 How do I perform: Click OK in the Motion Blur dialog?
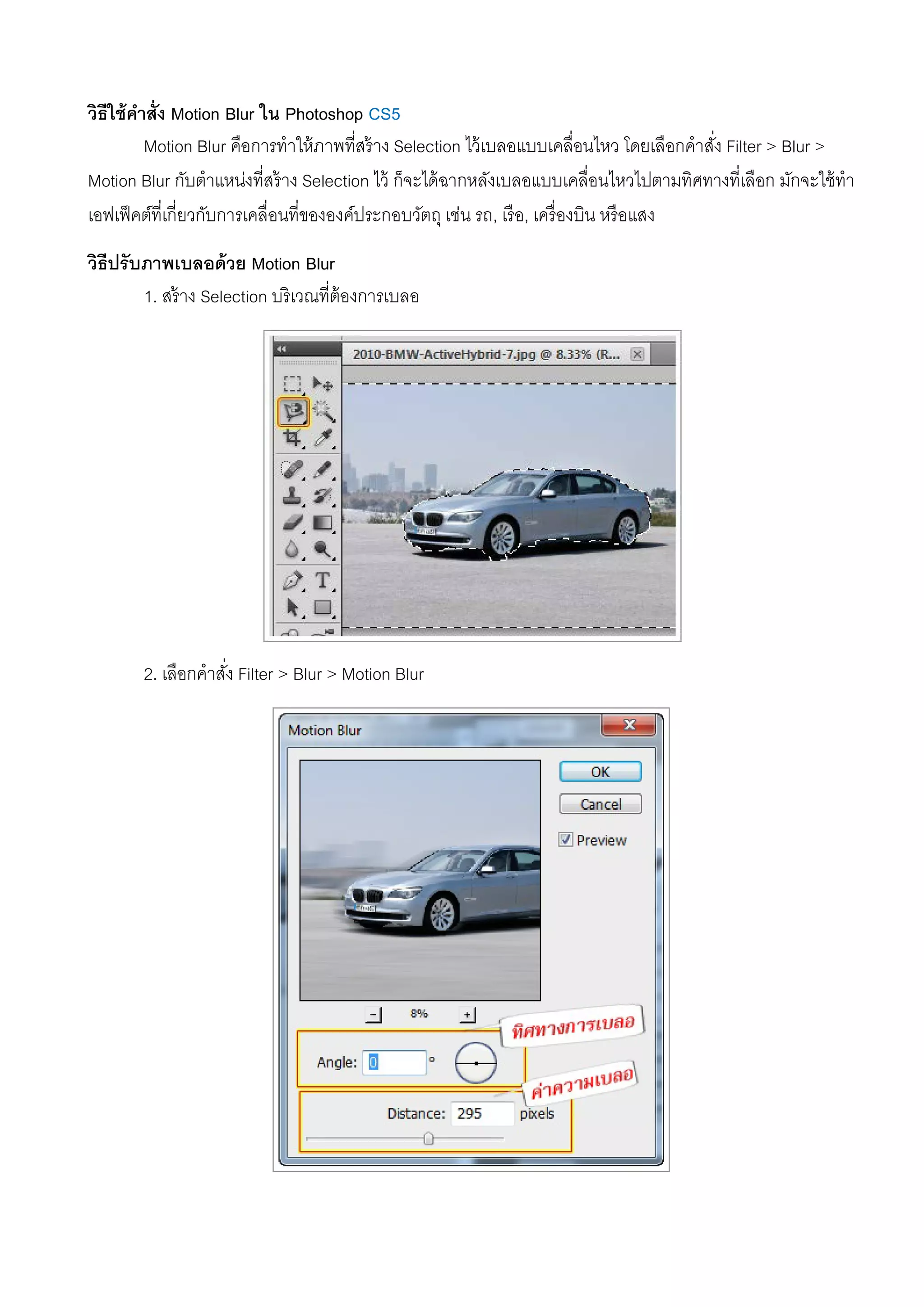[600, 772]
